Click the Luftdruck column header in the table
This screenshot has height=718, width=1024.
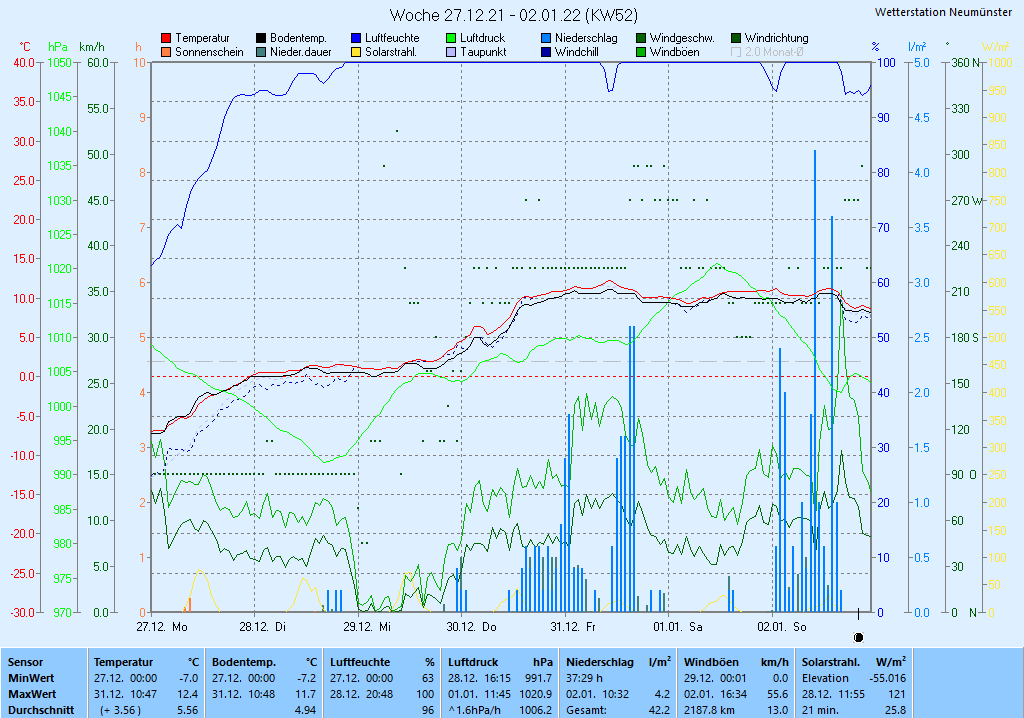(473, 662)
